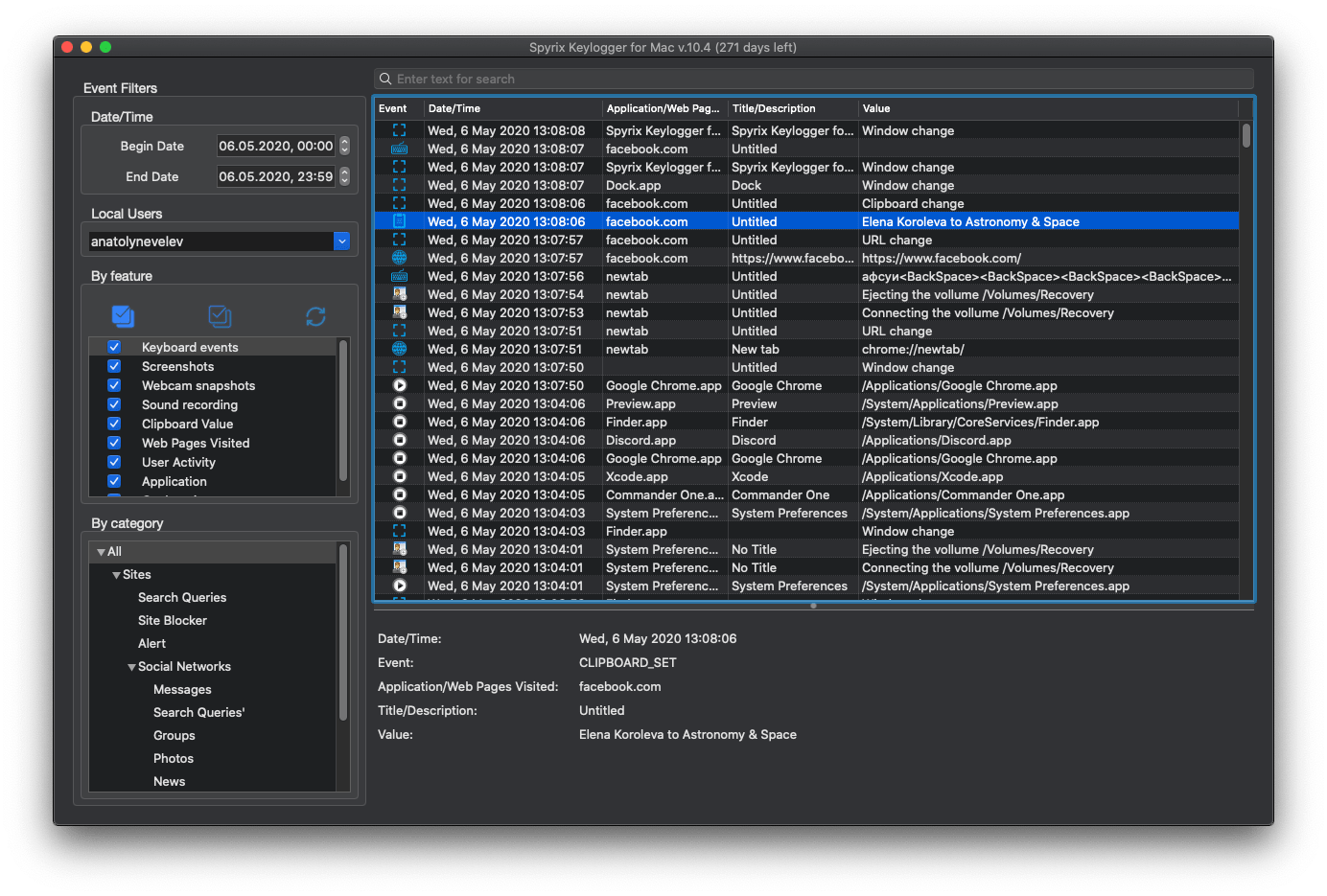Click the icon on the 13:04:01 Ejecting volume row

pos(400,549)
